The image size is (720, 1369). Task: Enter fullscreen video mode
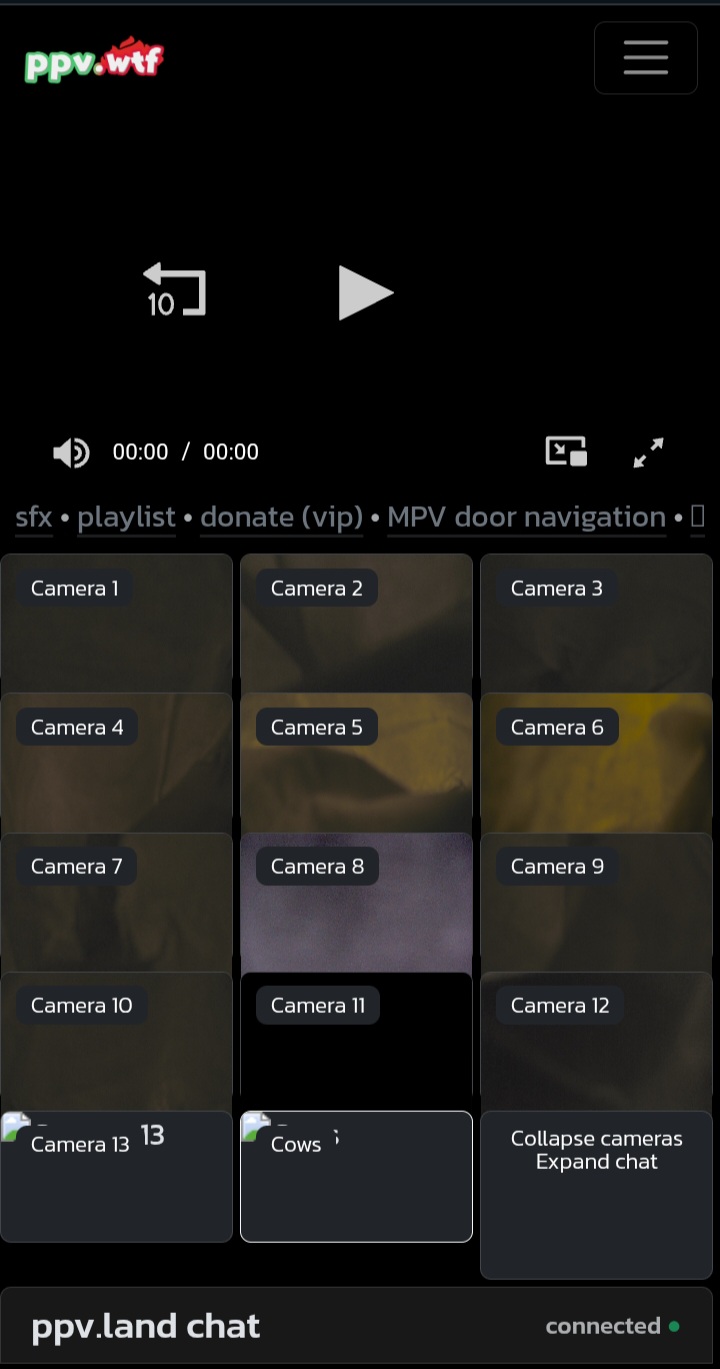pos(649,452)
